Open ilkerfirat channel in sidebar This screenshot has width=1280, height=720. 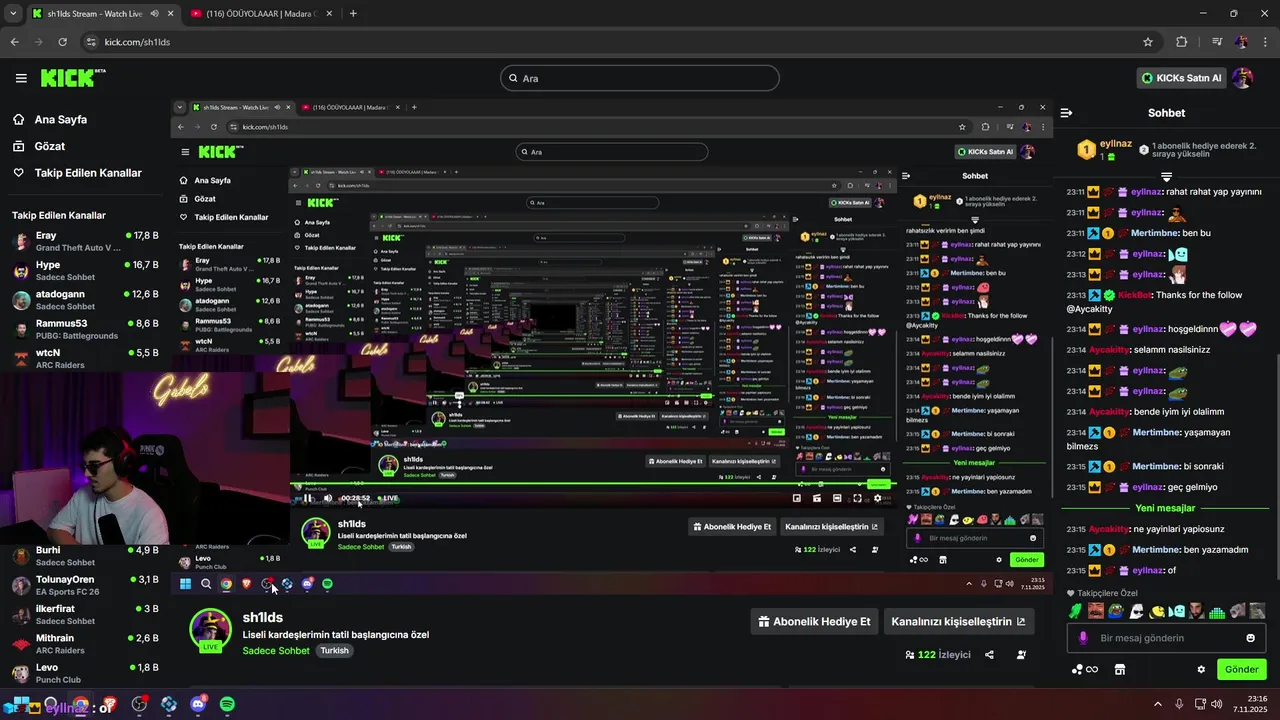pos(85,614)
